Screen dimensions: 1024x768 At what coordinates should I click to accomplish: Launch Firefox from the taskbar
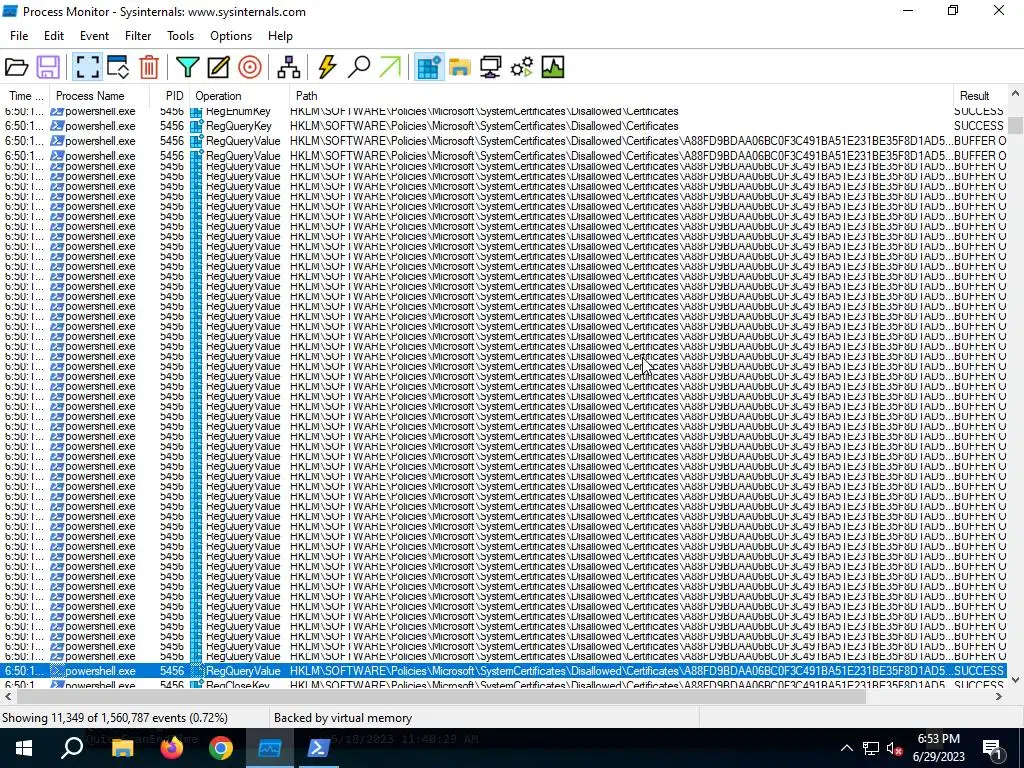(x=172, y=748)
